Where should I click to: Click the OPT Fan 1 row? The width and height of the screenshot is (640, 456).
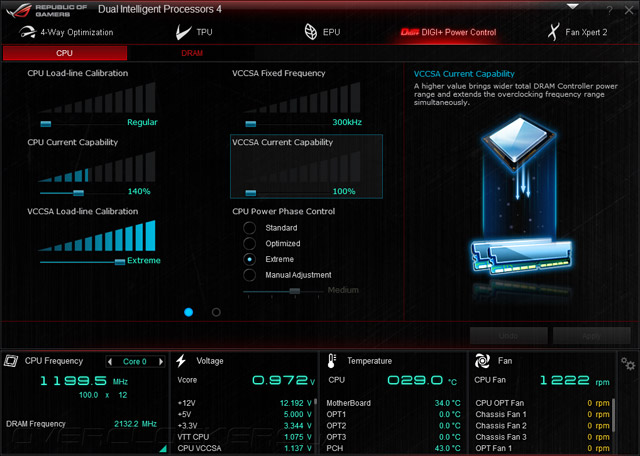(542, 448)
